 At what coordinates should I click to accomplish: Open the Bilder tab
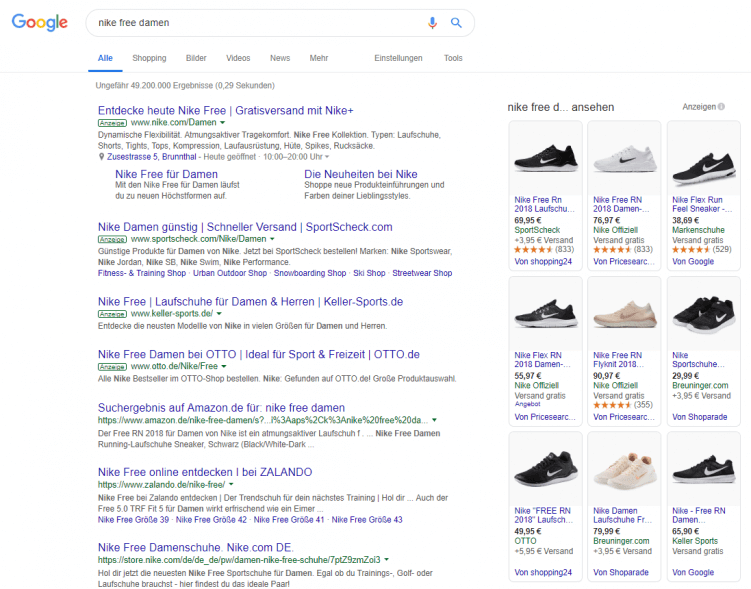point(196,58)
